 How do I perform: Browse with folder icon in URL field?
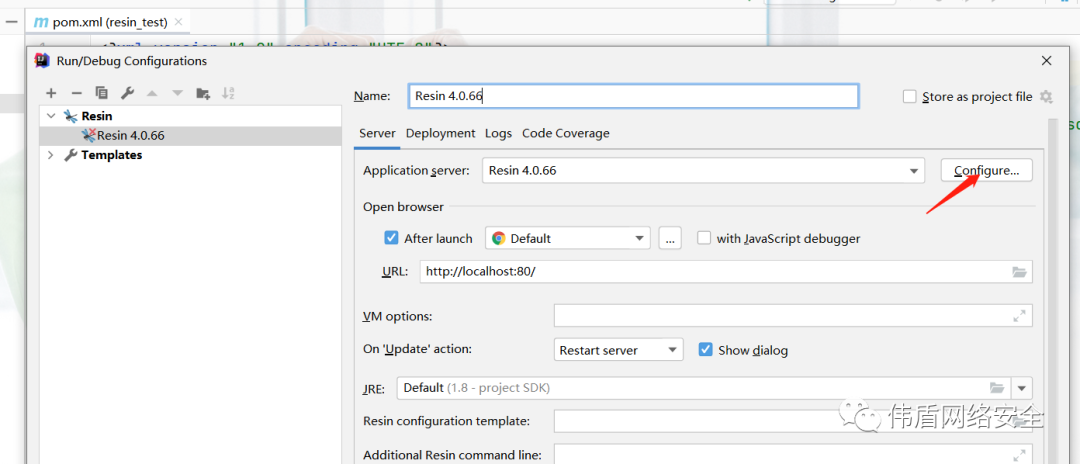point(1019,271)
